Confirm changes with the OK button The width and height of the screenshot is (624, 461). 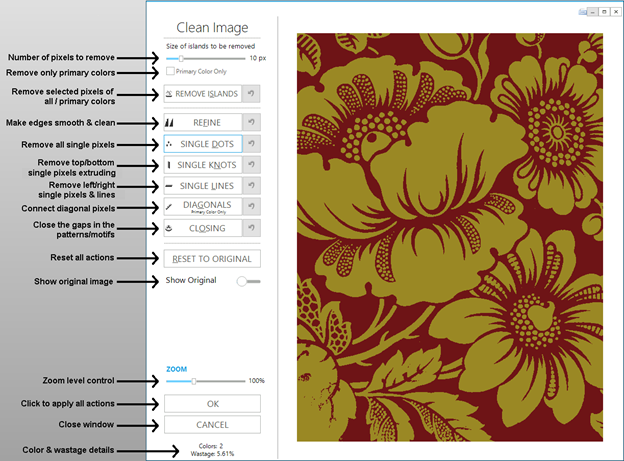(x=212, y=403)
